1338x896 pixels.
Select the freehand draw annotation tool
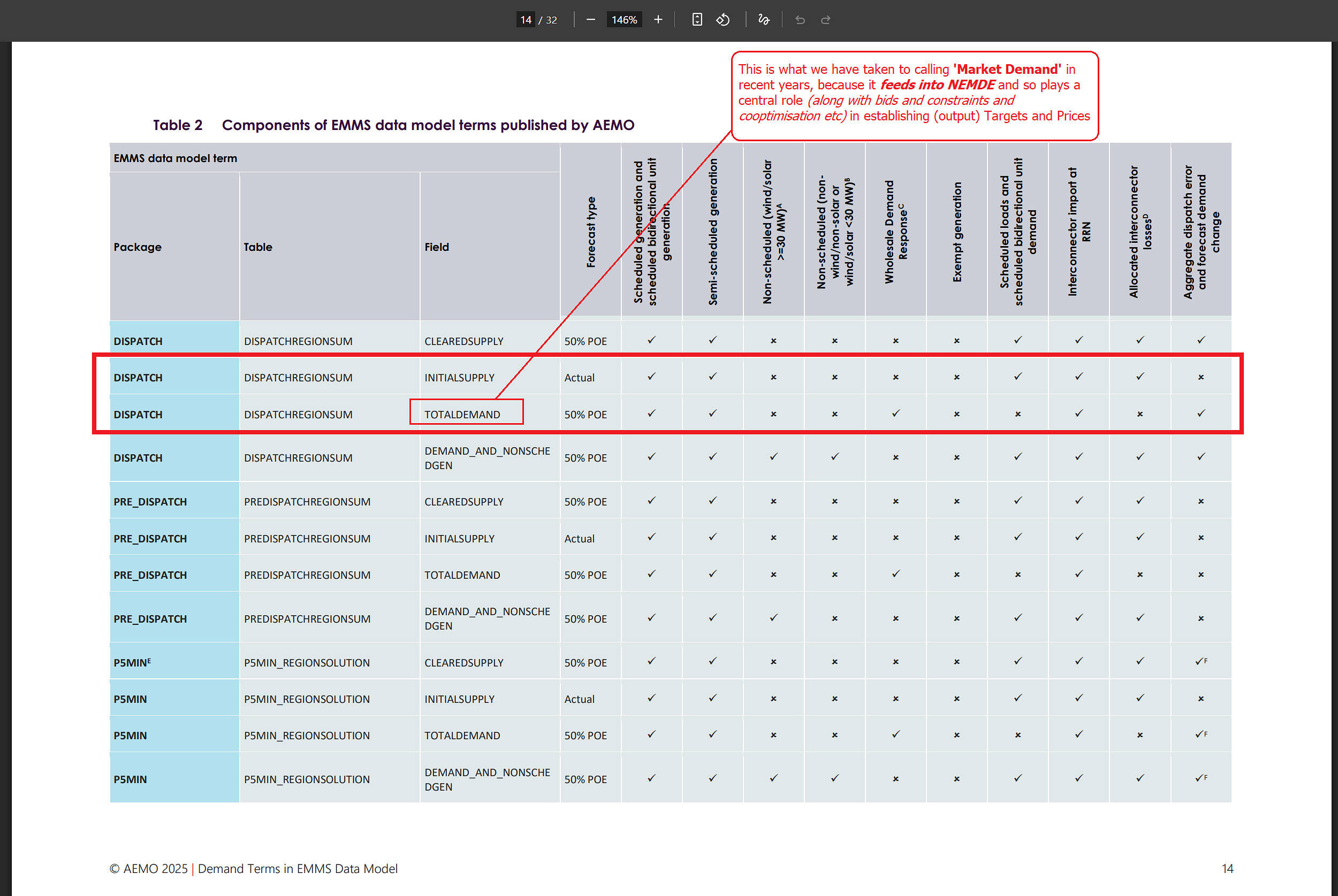tap(764, 20)
